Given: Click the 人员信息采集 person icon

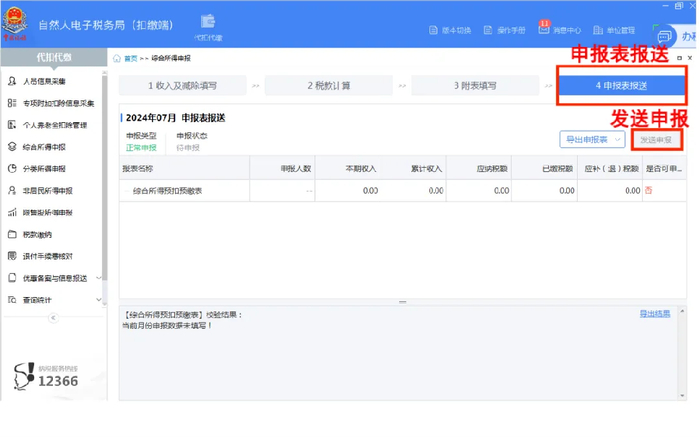Looking at the screenshot, I should point(12,81).
